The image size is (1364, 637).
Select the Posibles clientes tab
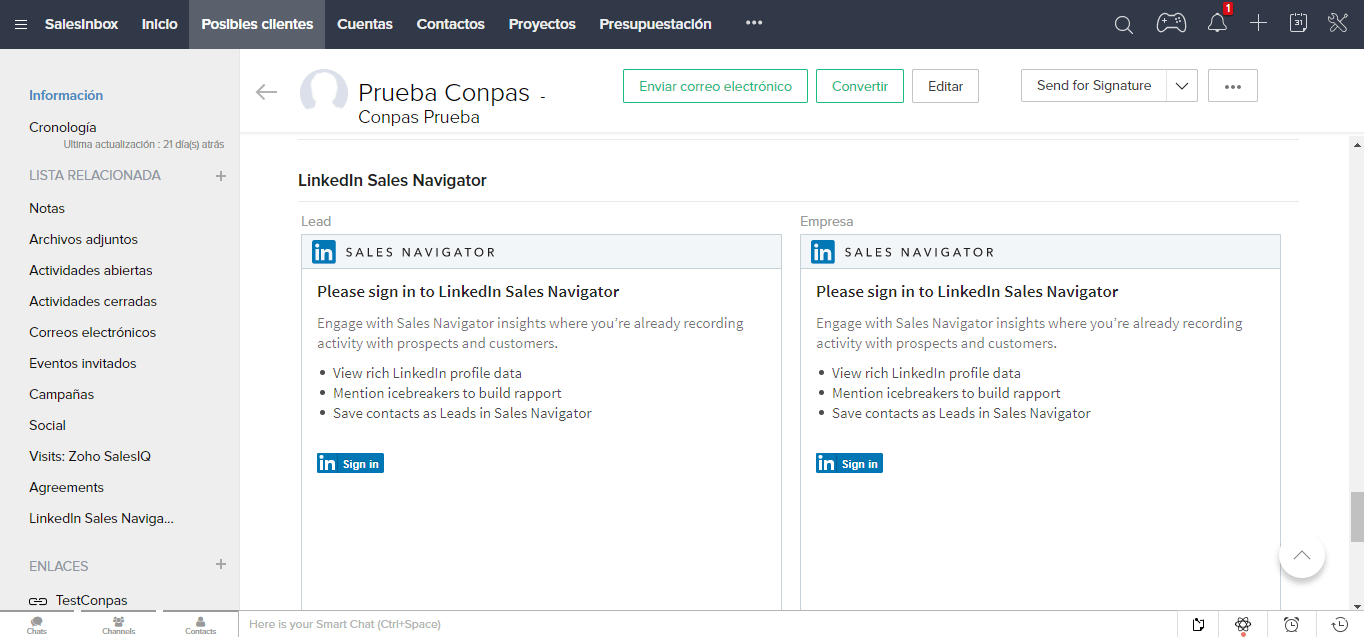tap(257, 24)
